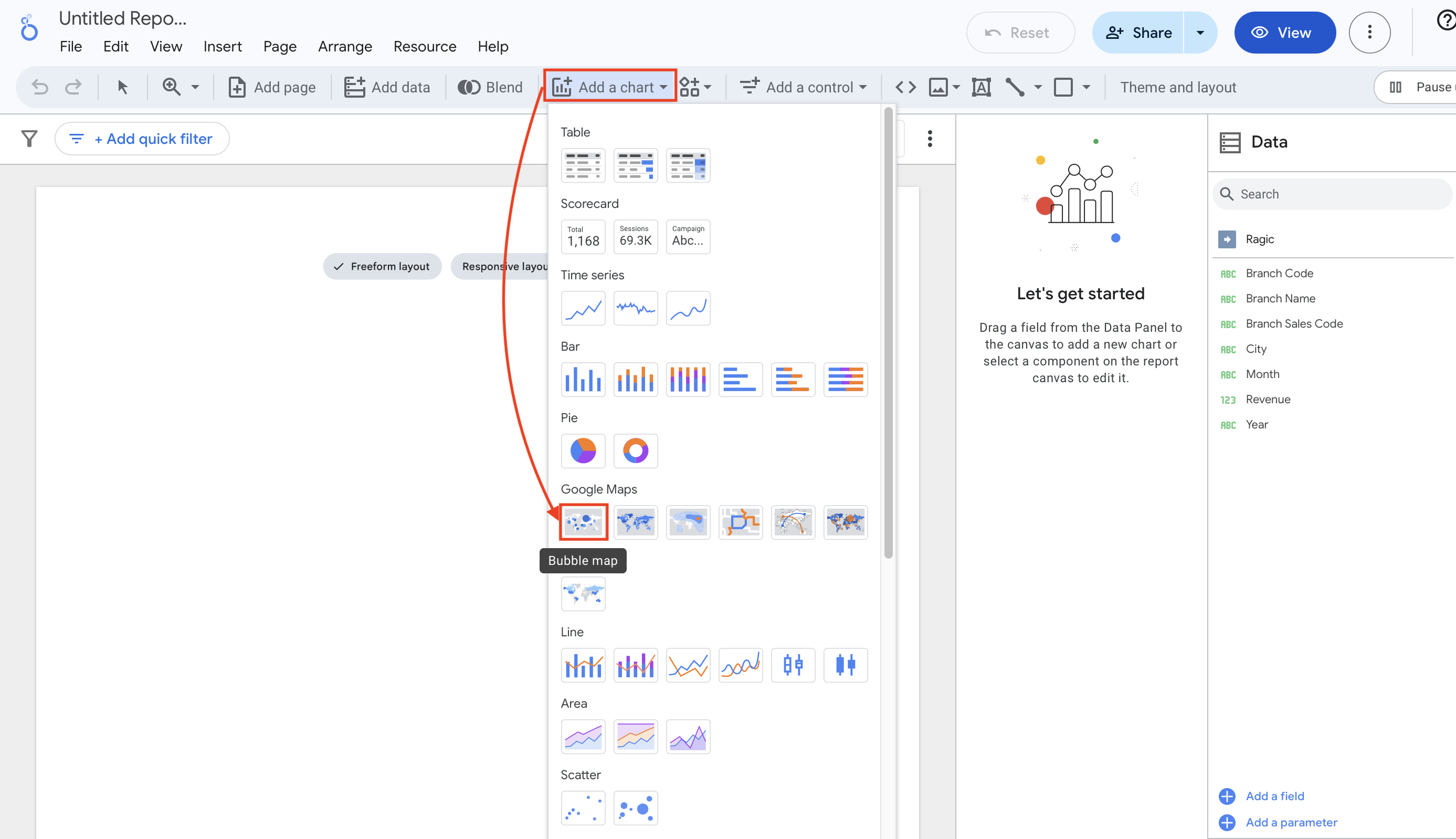Open the Edit menu
This screenshot has height=839, width=1456.
(116, 46)
